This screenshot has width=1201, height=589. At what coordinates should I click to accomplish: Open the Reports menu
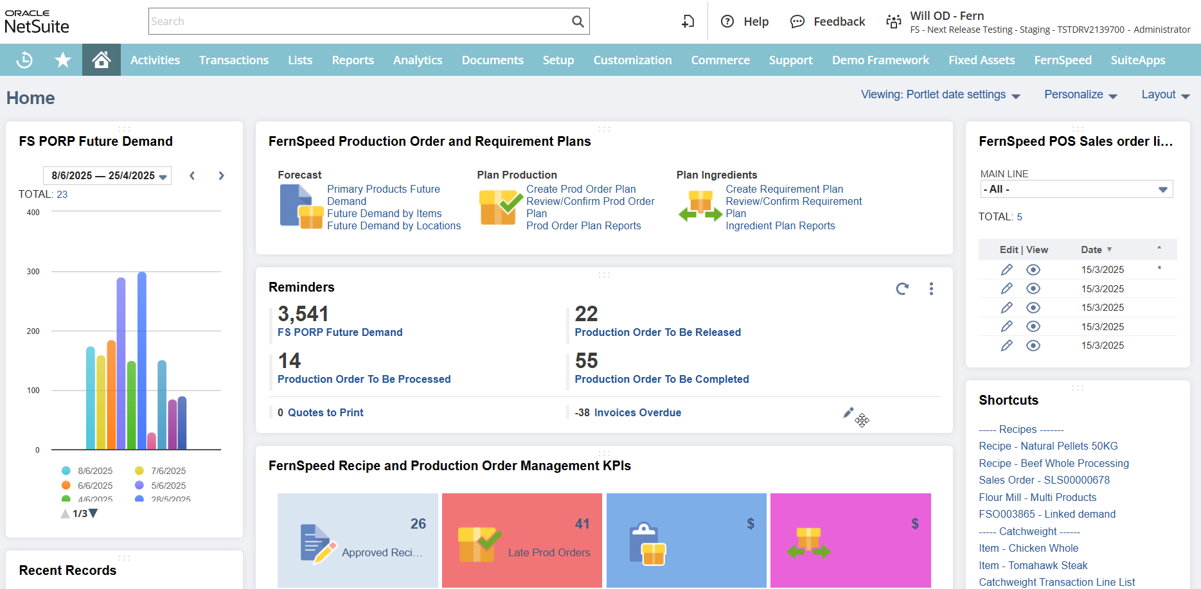pos(353,60)
